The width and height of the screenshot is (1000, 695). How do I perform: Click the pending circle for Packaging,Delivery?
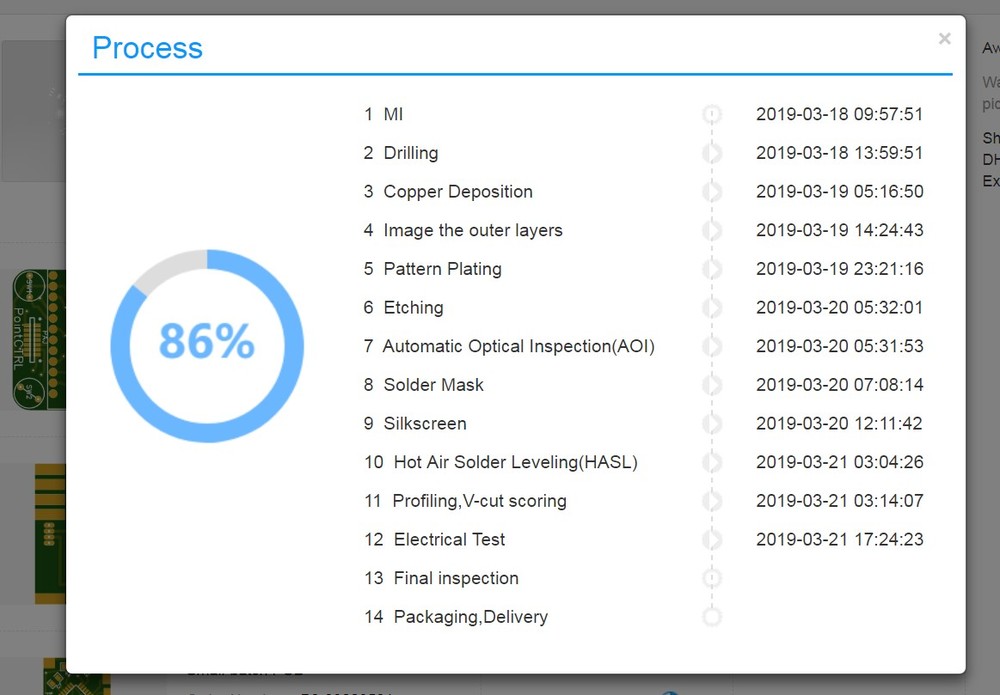click(712, 617)
